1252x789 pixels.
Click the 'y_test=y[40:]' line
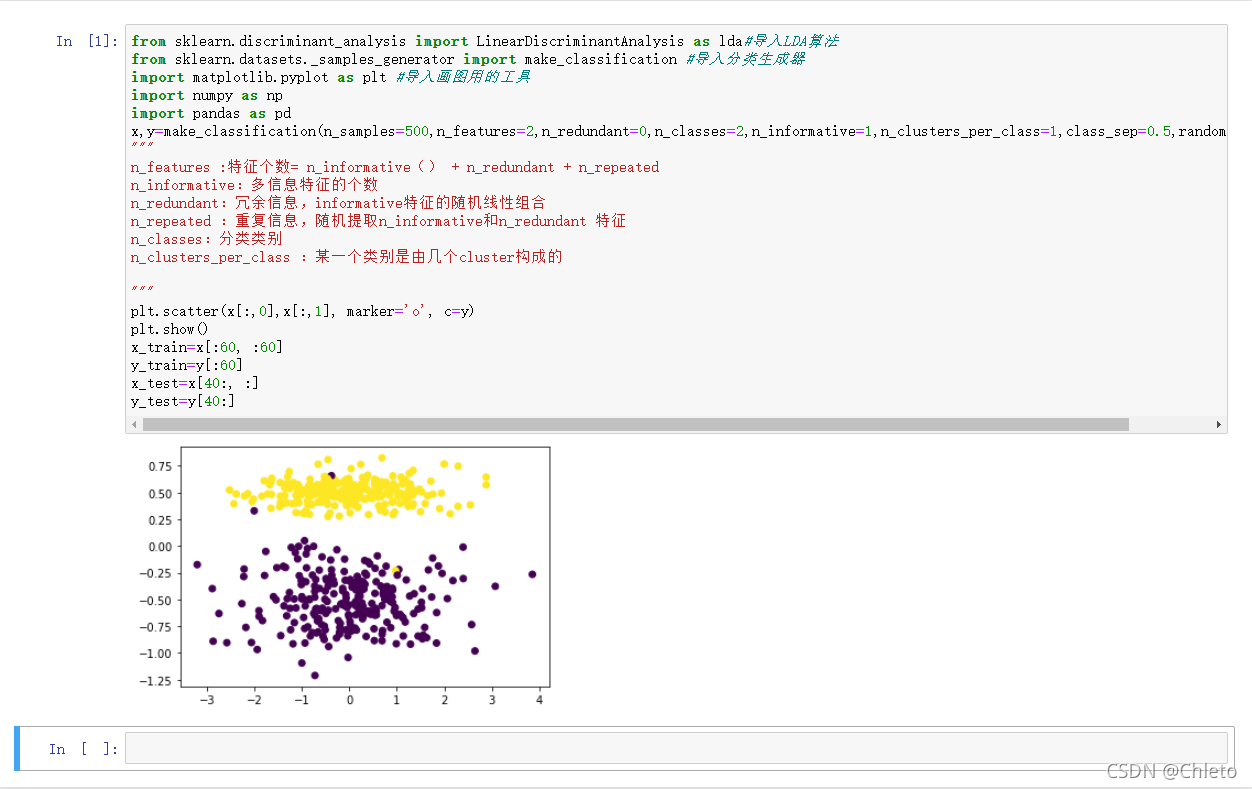click(183, 401)
